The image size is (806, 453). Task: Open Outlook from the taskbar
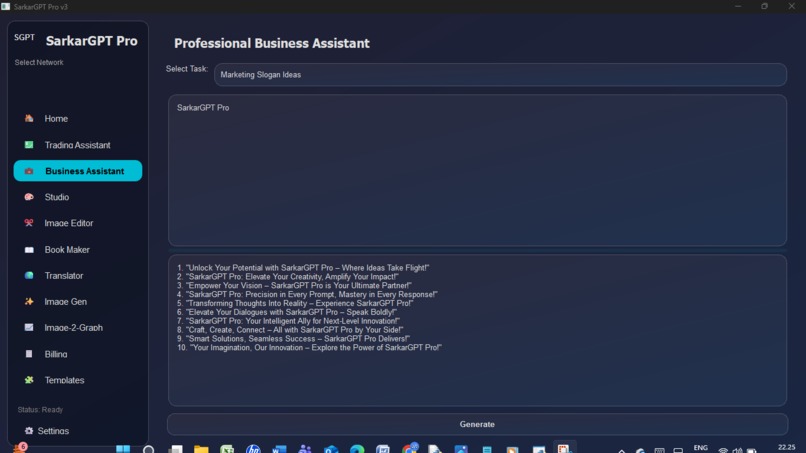tap(331, 449)
